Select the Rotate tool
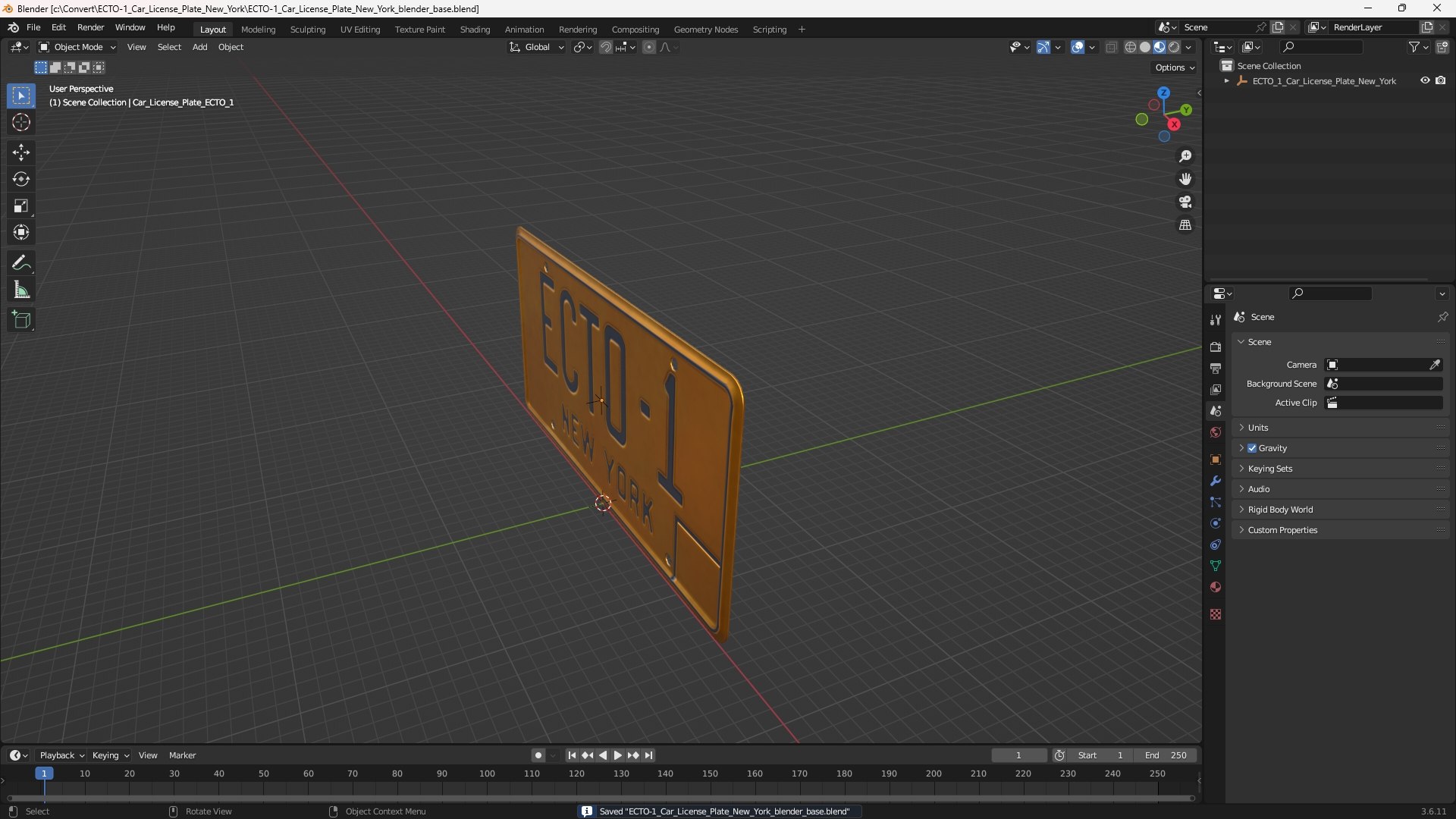This screenshot has height=819, width=1456. pos(21,179)
